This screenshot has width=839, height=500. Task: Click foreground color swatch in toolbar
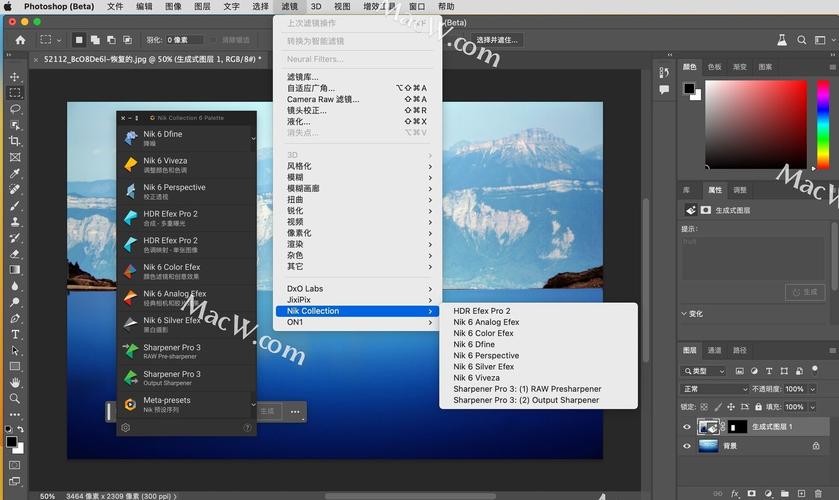pos(11,442)
